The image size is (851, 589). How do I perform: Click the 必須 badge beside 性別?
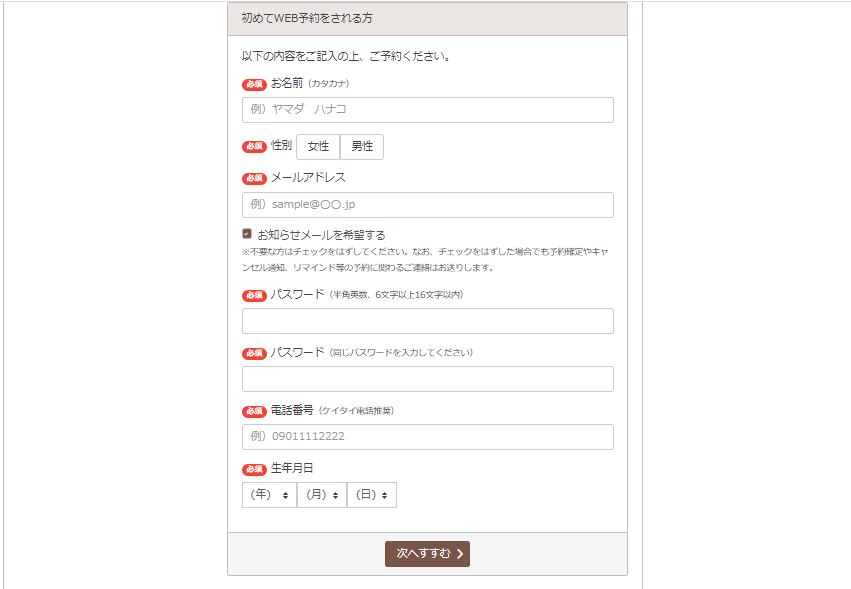(254, 147)
